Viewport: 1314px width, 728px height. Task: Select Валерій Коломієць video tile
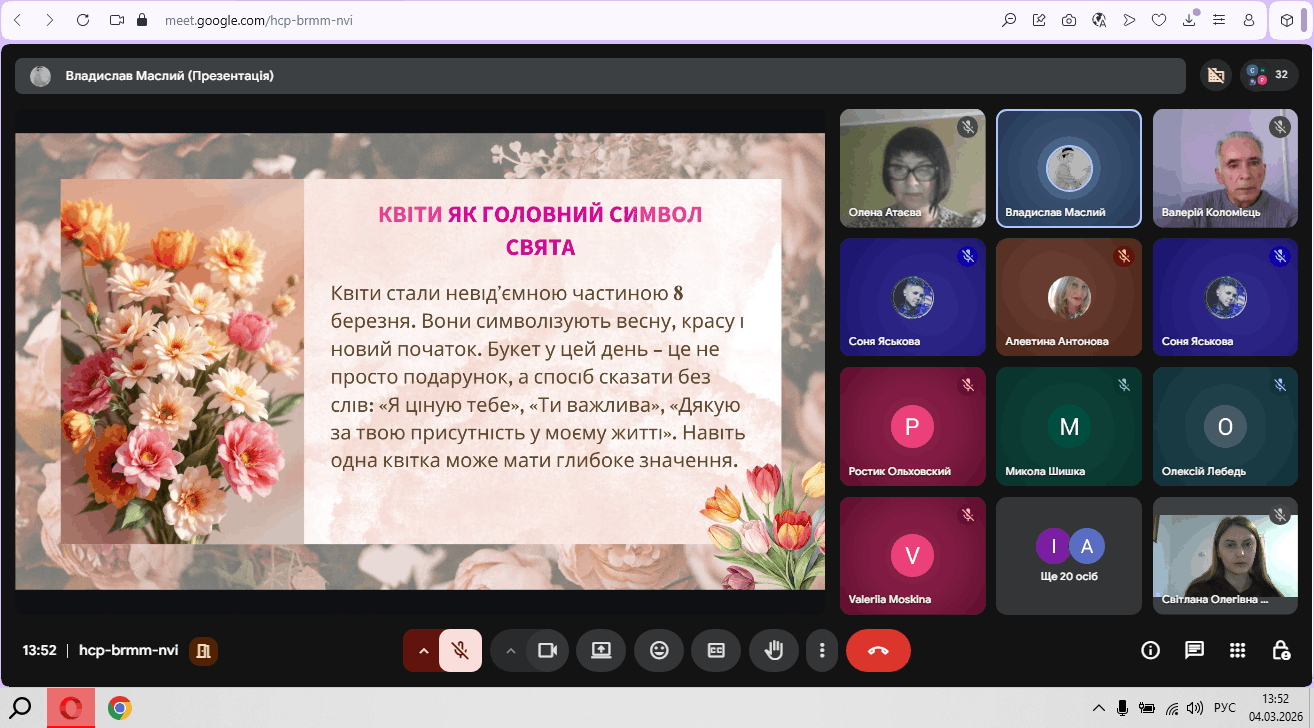[1224, 168]
